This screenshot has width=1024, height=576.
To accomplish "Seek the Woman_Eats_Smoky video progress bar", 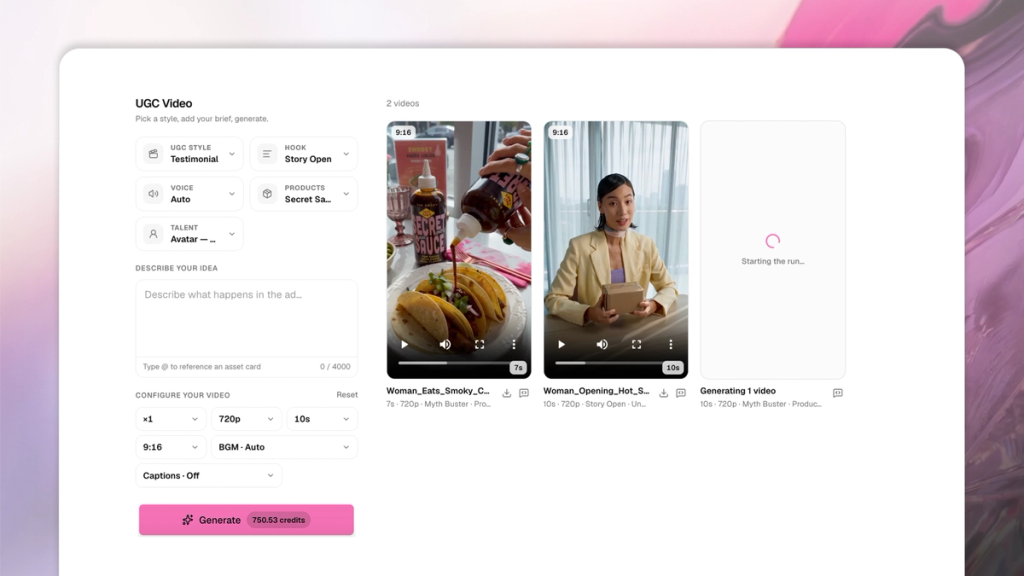I will (x=453, y=363).
